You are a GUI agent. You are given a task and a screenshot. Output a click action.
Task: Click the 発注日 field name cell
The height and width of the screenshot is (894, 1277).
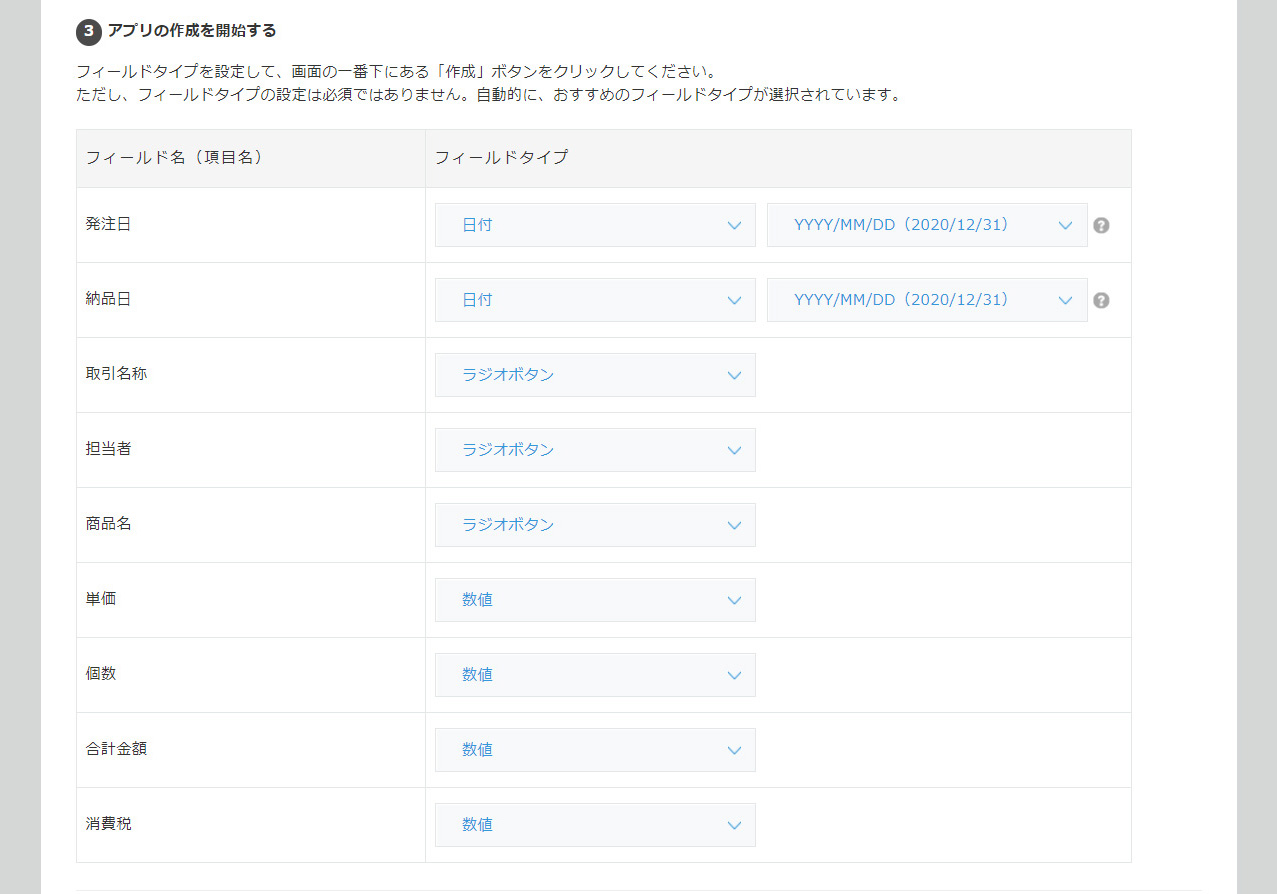pyautogui.click(x=251, y=225)
